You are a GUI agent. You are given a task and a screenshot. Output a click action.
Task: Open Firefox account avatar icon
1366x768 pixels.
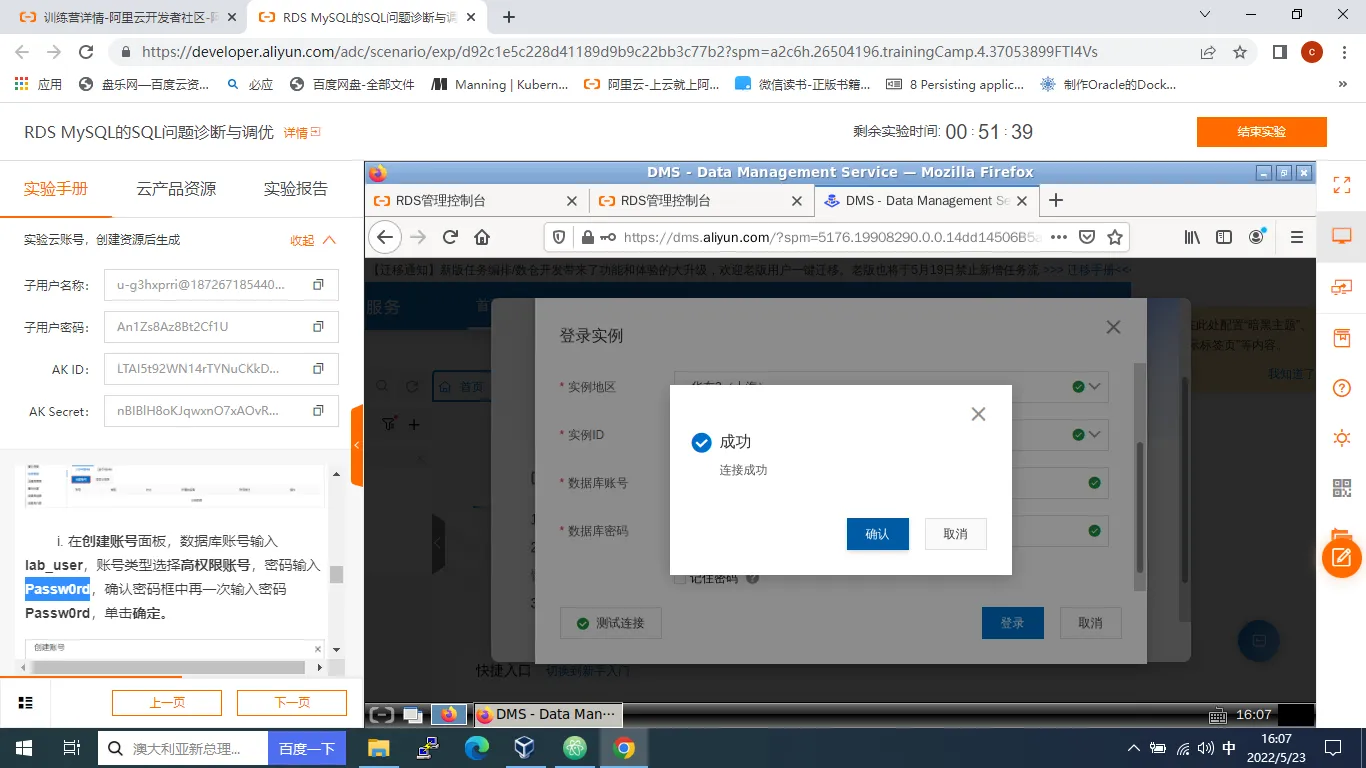[x=1257, y=237]
